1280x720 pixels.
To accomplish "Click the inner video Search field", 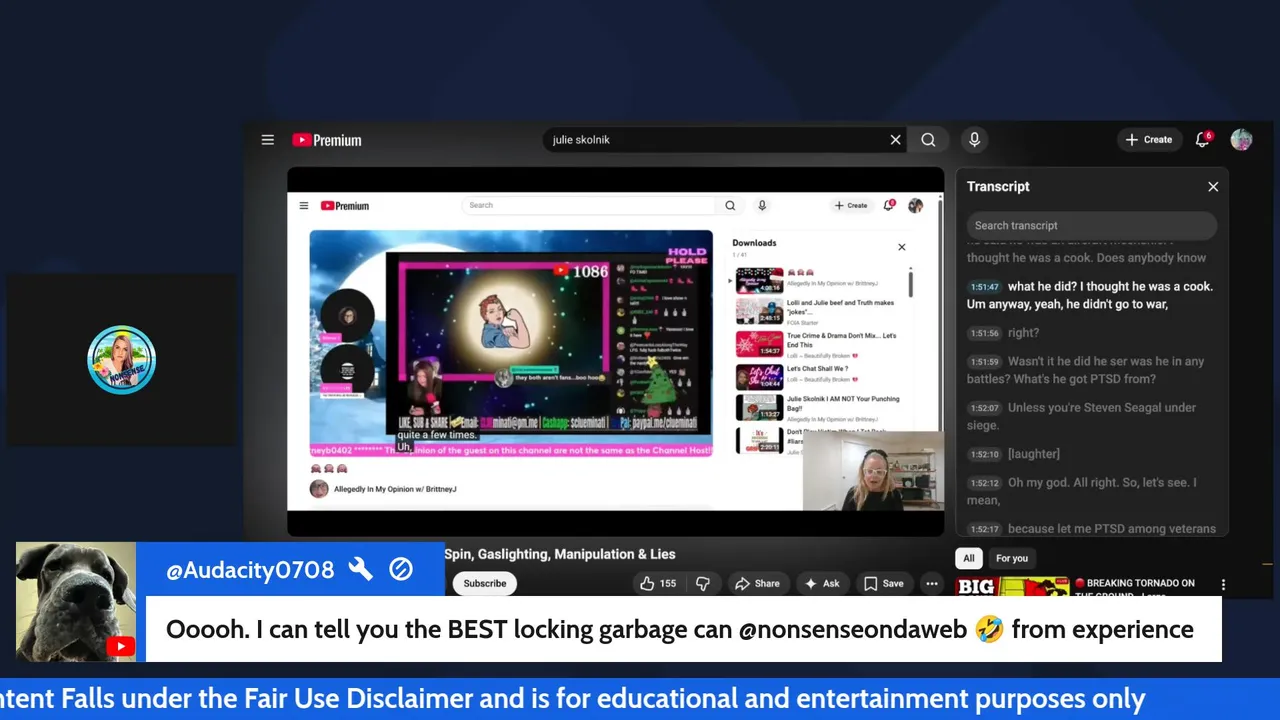I will 589,205.
